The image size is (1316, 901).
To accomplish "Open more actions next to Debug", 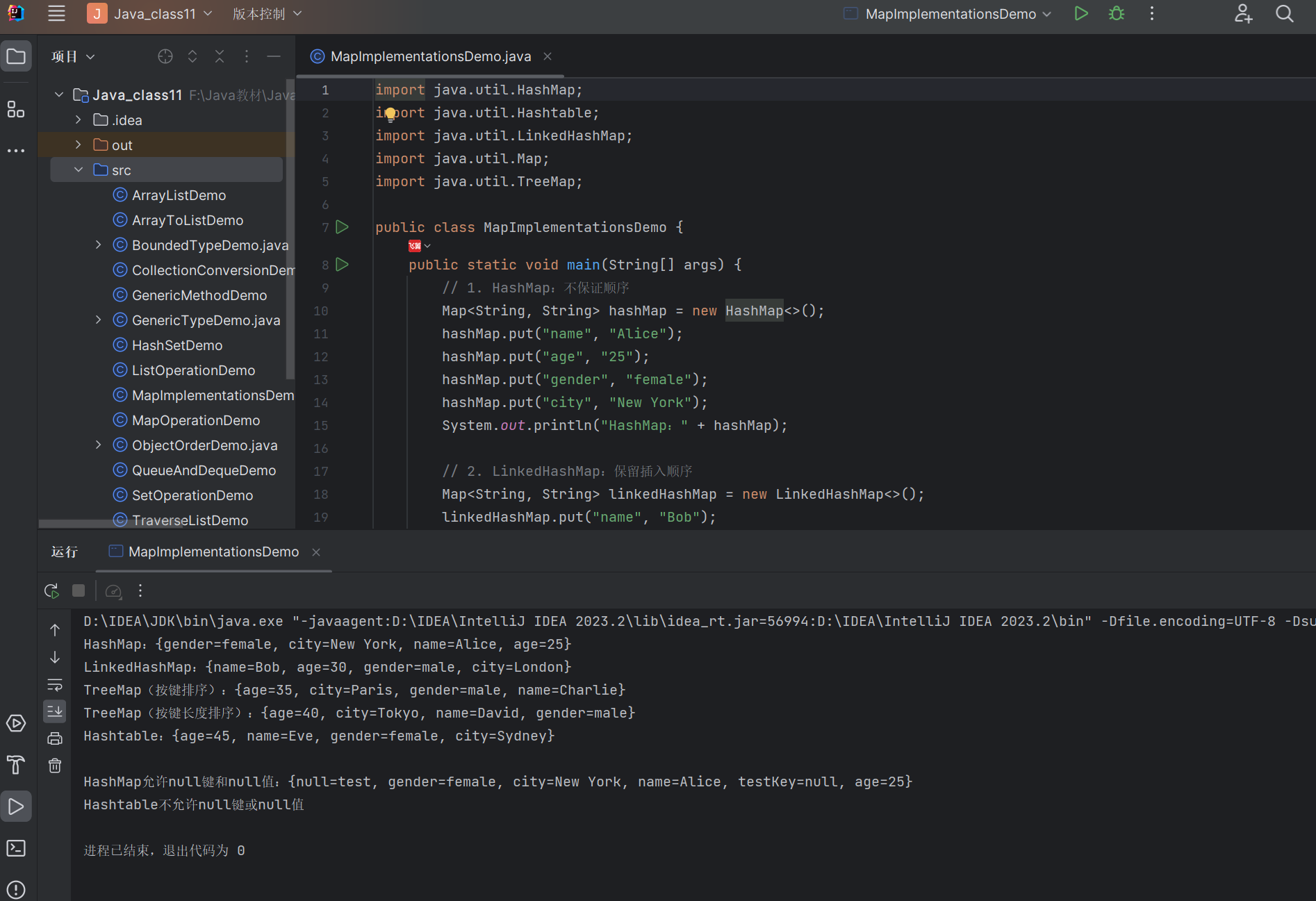I will [x=1152, y=14].
